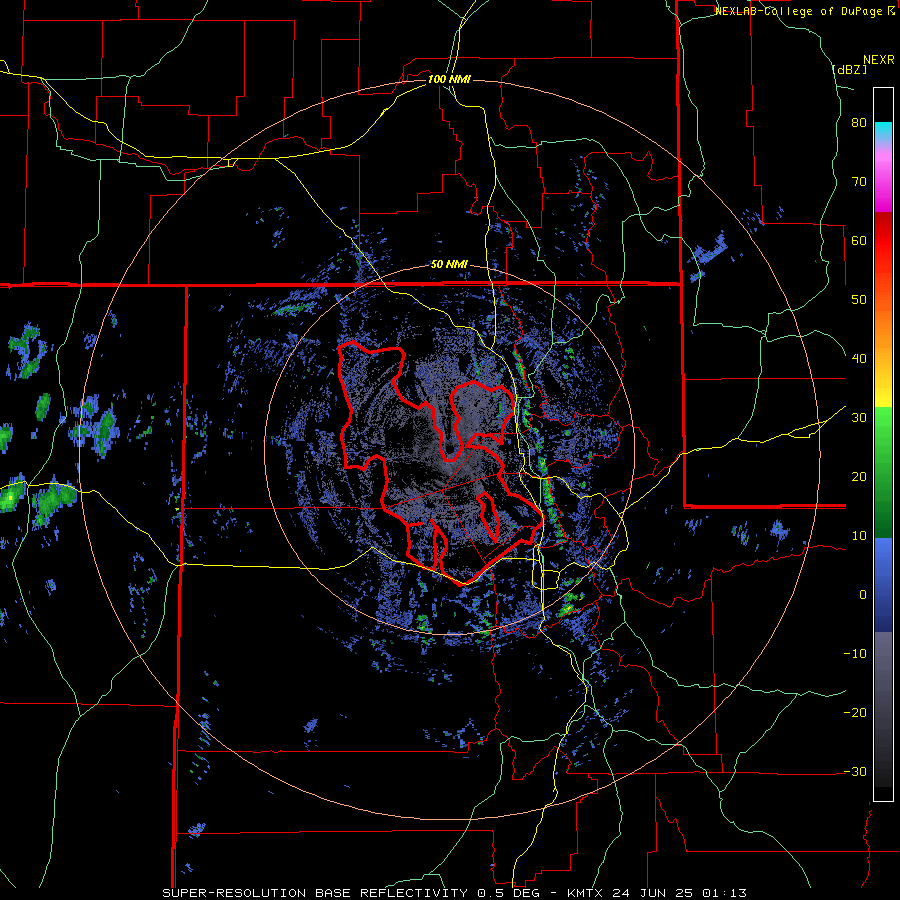Click the 60 value on the dBZ scale

tap(859, 240)
